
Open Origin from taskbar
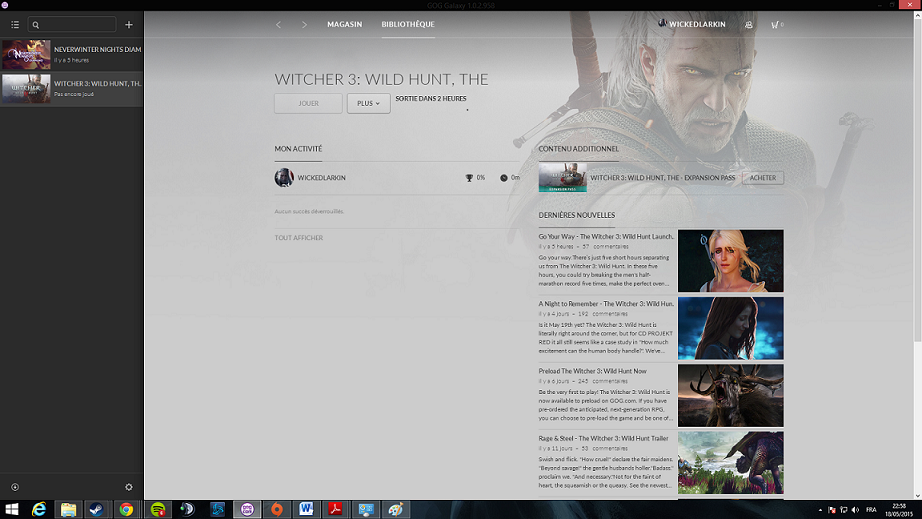[276, 509]
